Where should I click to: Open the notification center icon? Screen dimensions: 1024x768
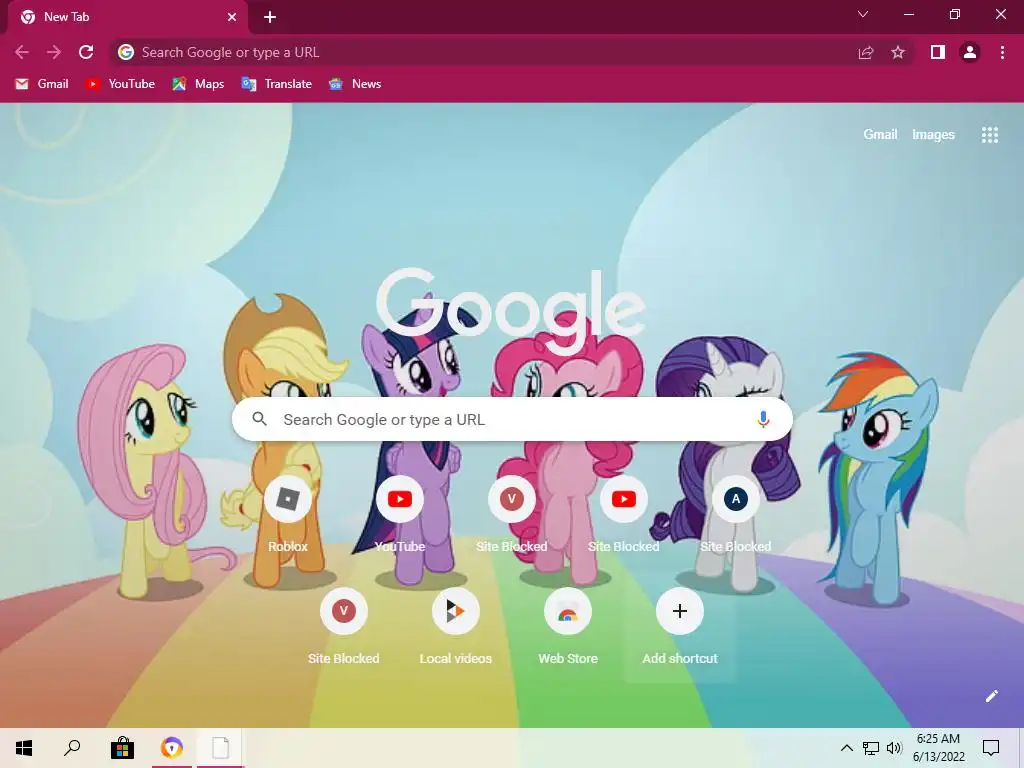[991, 748]
